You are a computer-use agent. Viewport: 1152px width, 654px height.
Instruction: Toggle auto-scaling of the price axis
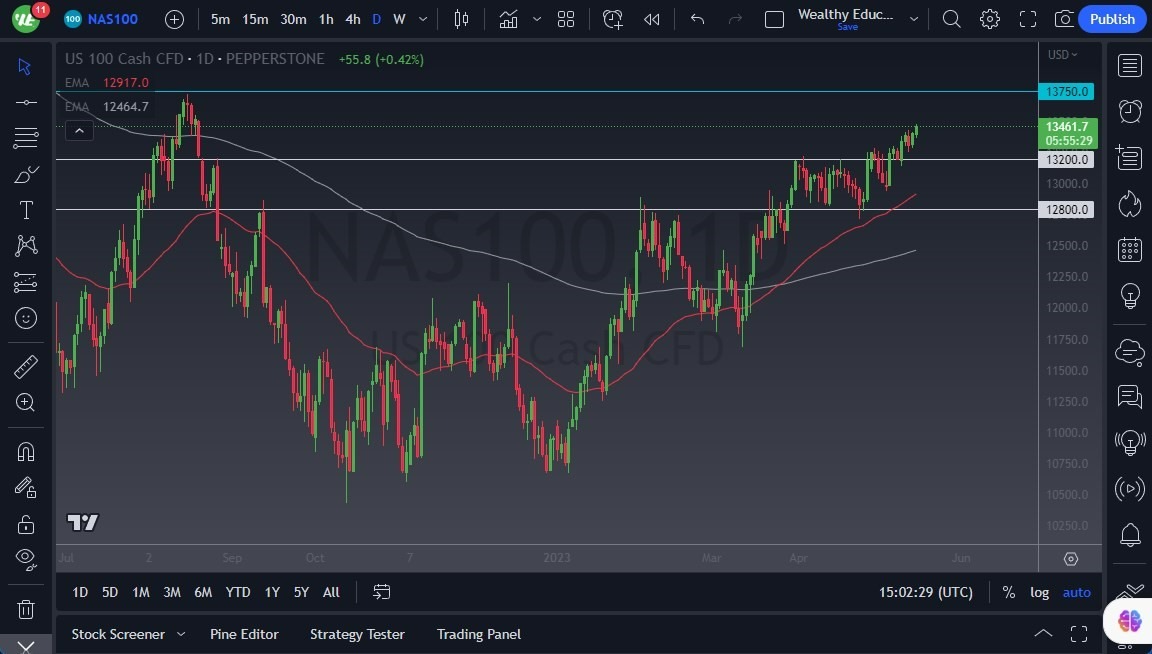coord(1076,592)
